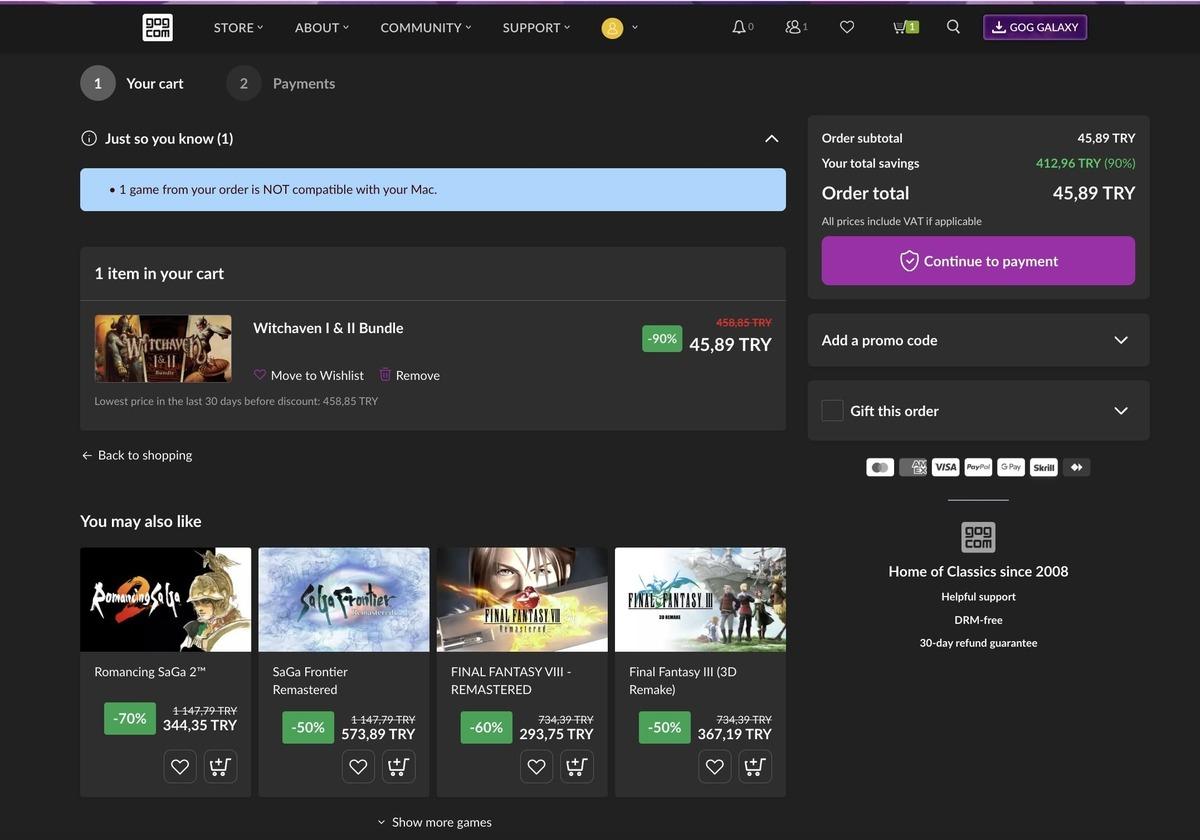The image size is (1200, 840).
Task: Add SaGa Frontier Remastered to cart
Action: pyautogui.click(x=399, y=766)
